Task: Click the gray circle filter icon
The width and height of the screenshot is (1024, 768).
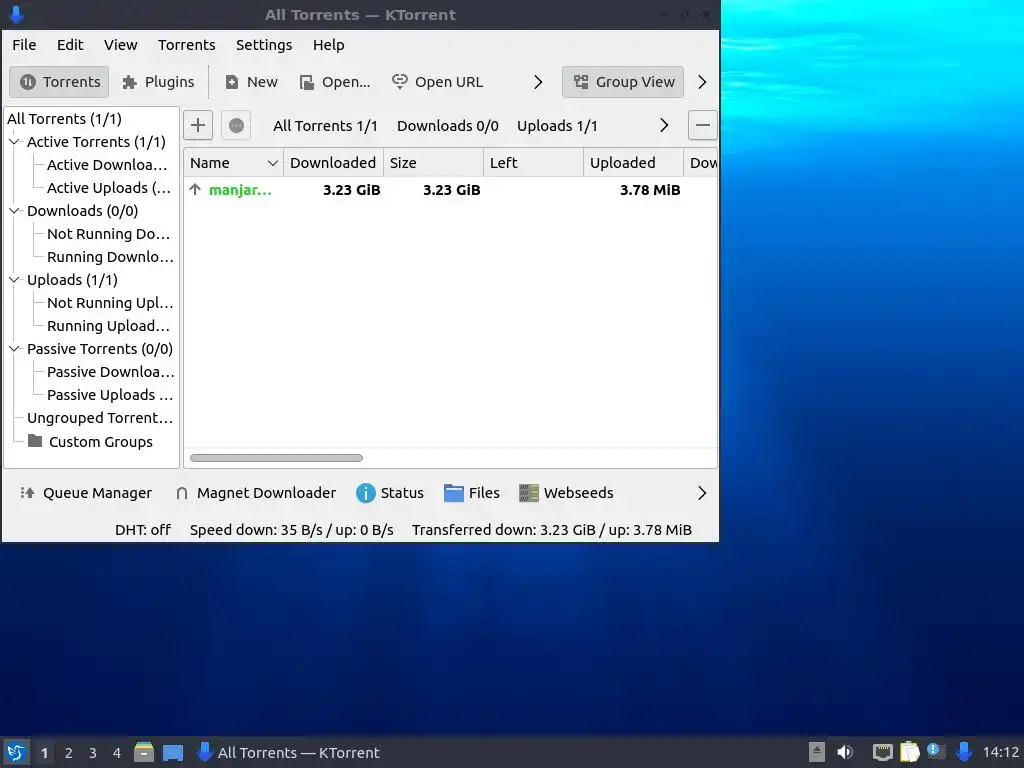Action: click(236, 125)
